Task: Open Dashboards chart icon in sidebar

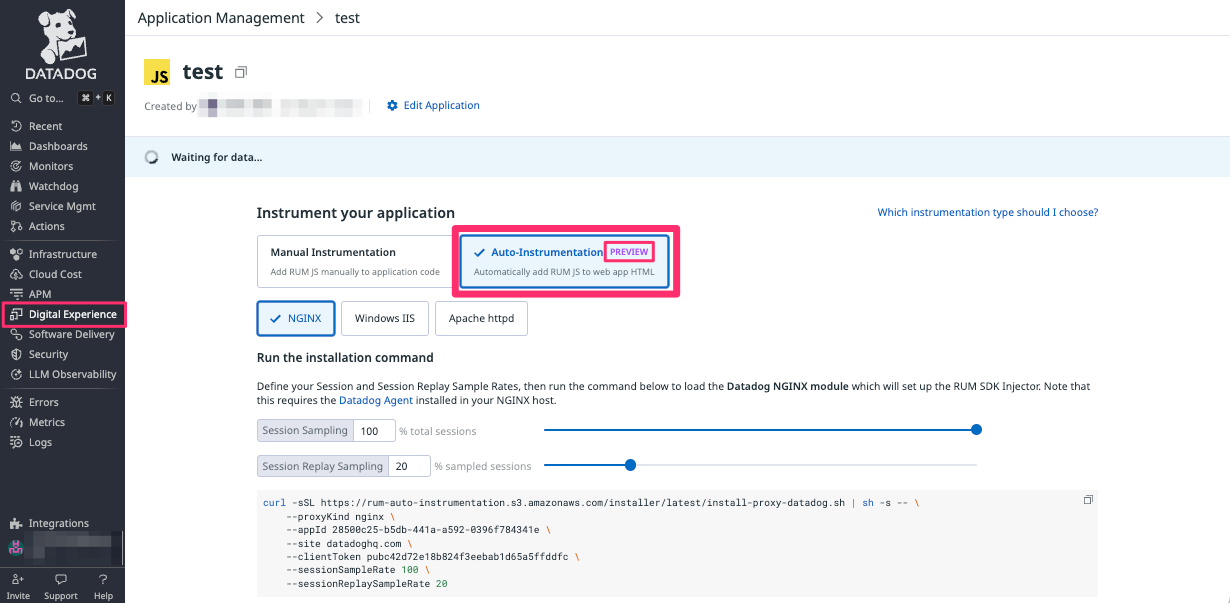Action: point(16,146)
